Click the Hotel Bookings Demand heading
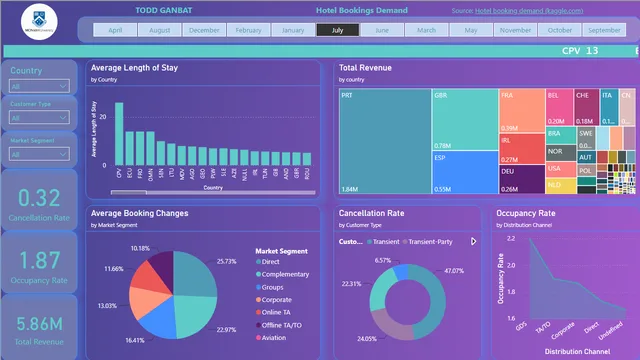The width and height of the screenshot is (640, 360). pos(362,10)
